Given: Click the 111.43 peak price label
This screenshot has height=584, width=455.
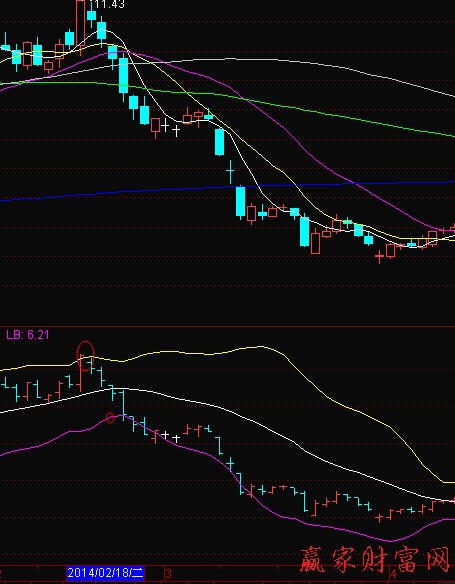Looking at the screenshot, I should pos(107,4).
